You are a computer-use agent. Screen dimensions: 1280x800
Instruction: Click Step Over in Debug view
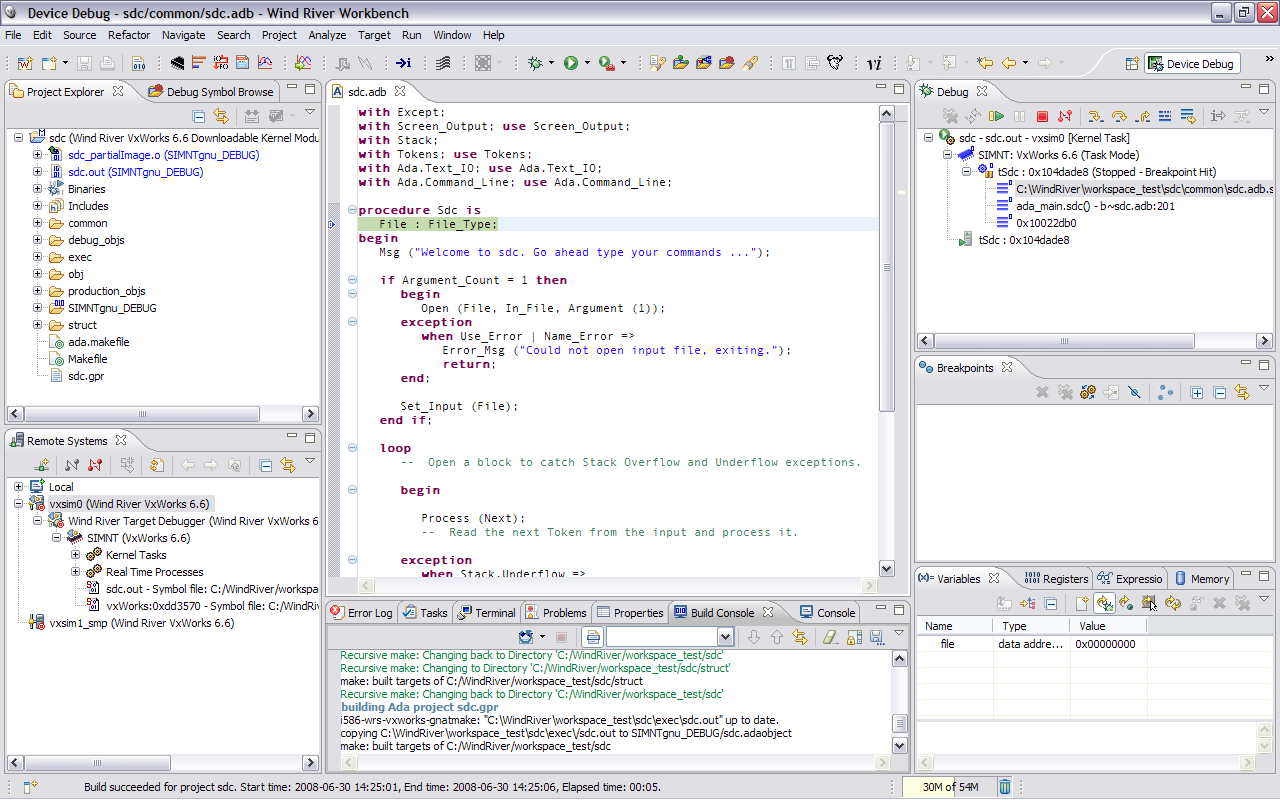coord(1119,117)
